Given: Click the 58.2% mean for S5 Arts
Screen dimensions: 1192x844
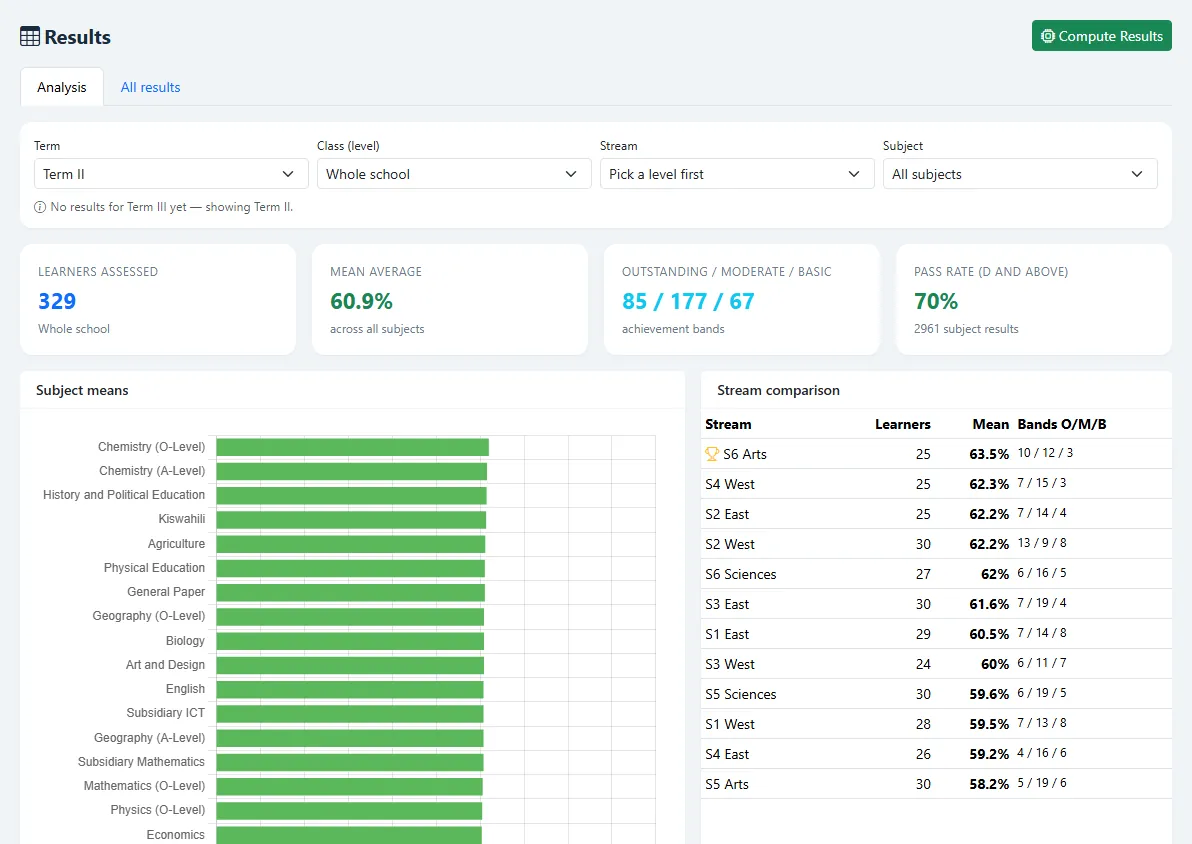Looking at the screenshot, I should (989, 784).
